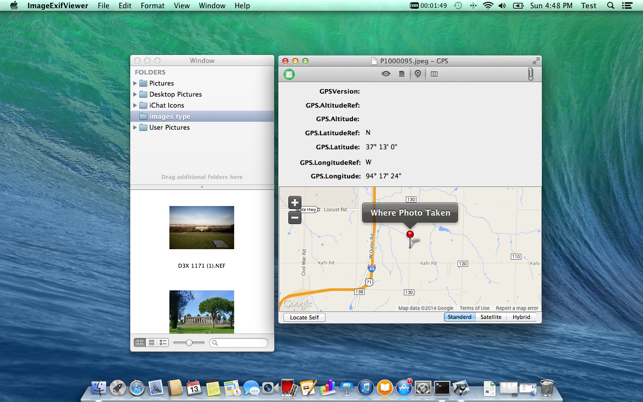Click the Locate Self button
643x402 pixels.
pyautogui.click(x=304, y=317)
